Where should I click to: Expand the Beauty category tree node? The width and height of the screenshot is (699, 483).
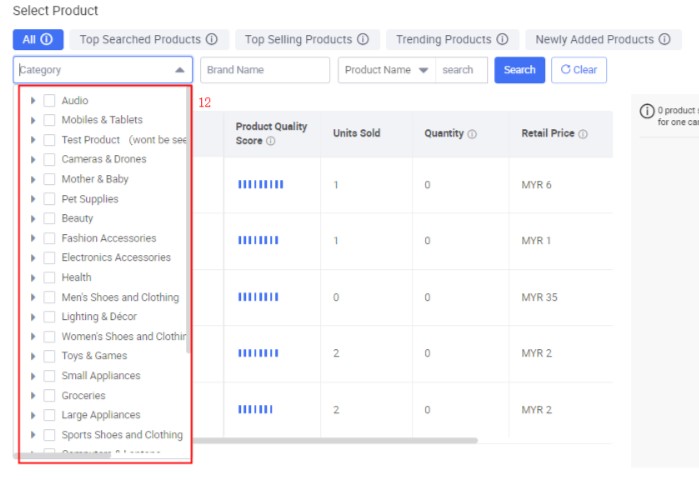[x=33, y=219]
